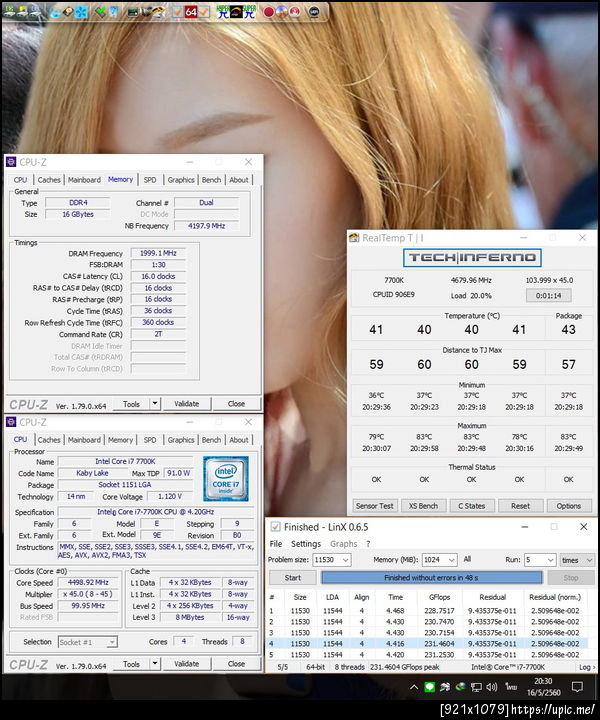The image size is (600, 720).
Task: Click the yellow car-shaped icon in the top dock
Action: coord(157,12)
